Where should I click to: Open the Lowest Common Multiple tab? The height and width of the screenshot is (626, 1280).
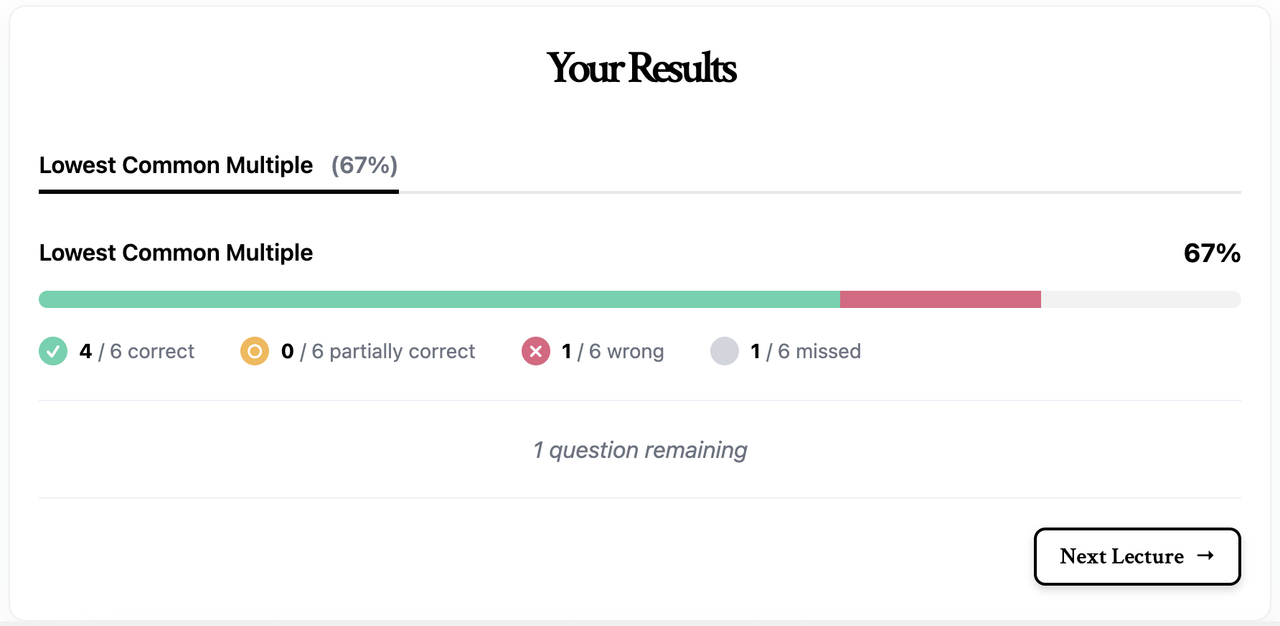tap(176, 165)
